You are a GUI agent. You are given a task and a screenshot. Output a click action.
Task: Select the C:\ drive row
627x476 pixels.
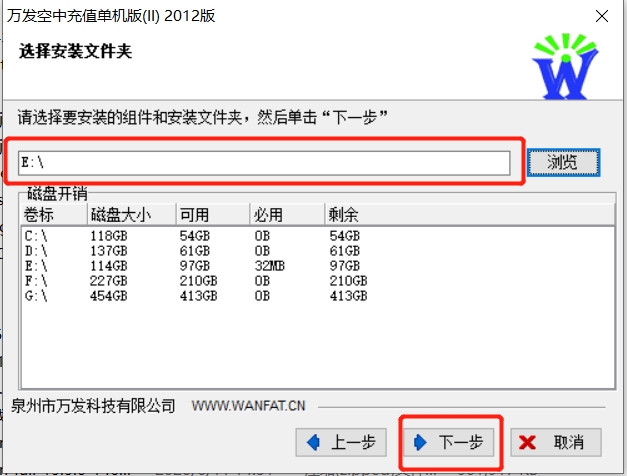click(317, 236)
